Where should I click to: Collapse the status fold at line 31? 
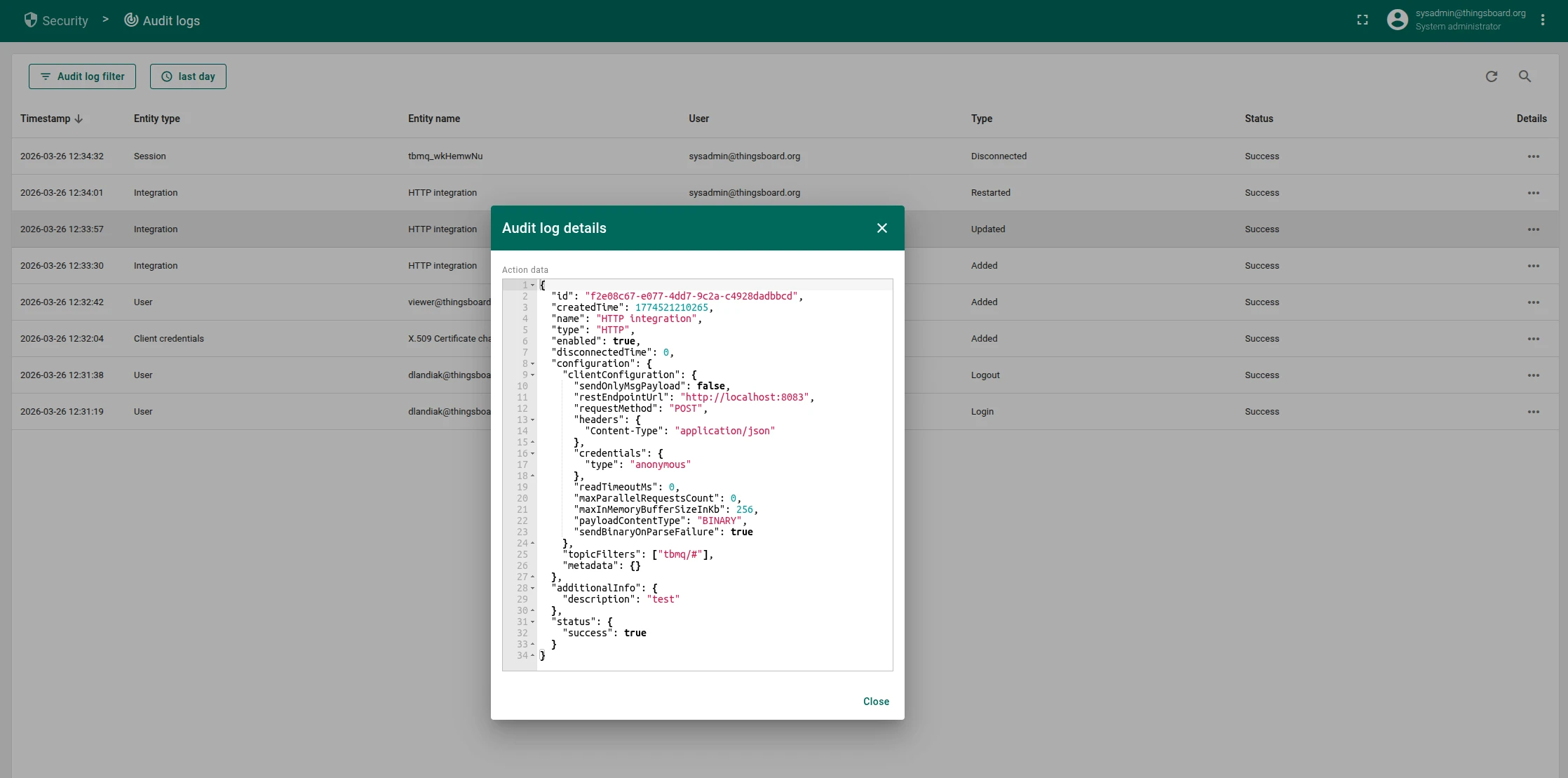[533, 622]
